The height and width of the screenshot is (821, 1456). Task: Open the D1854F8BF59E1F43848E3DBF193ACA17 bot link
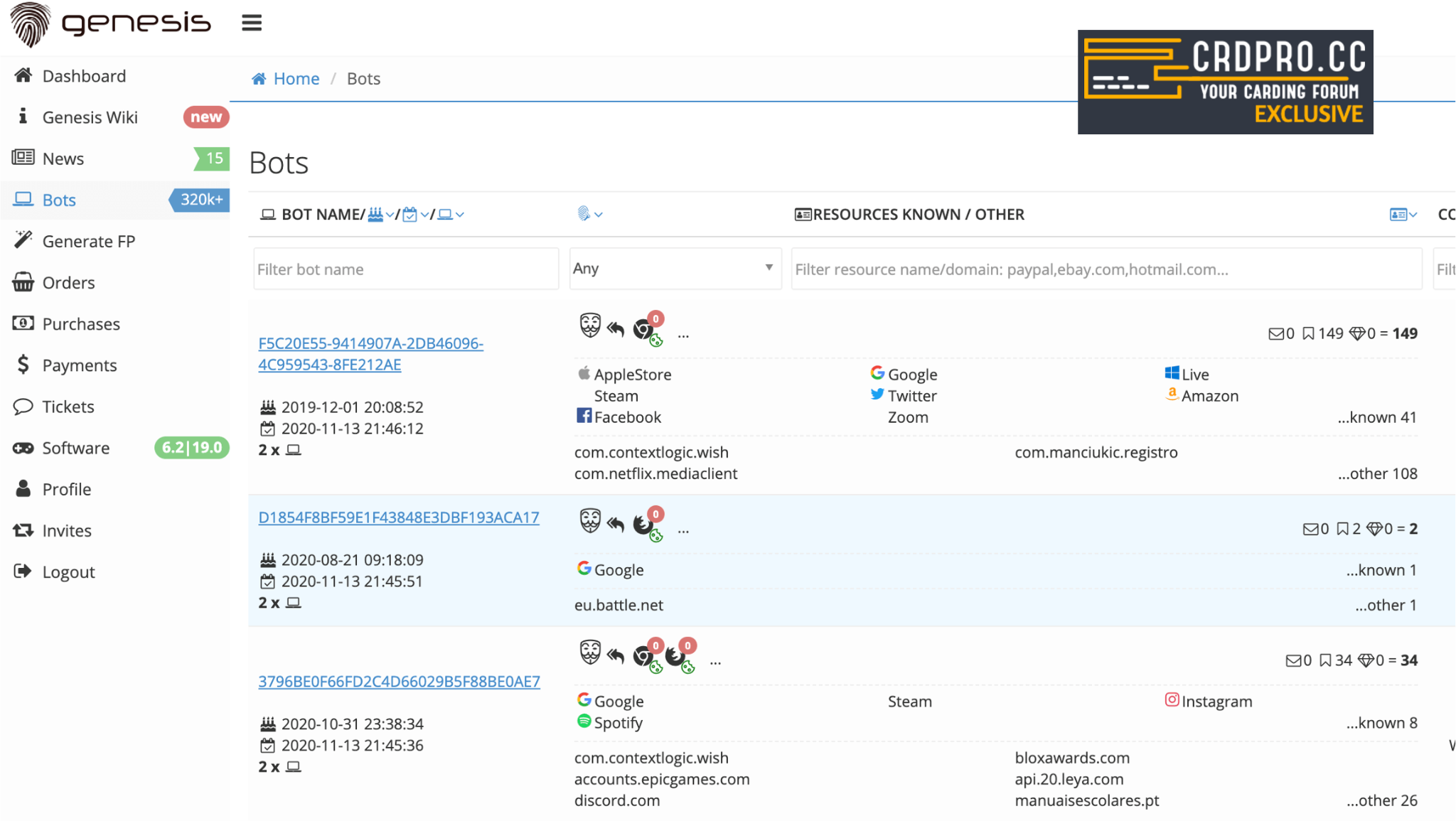[399, 517]
